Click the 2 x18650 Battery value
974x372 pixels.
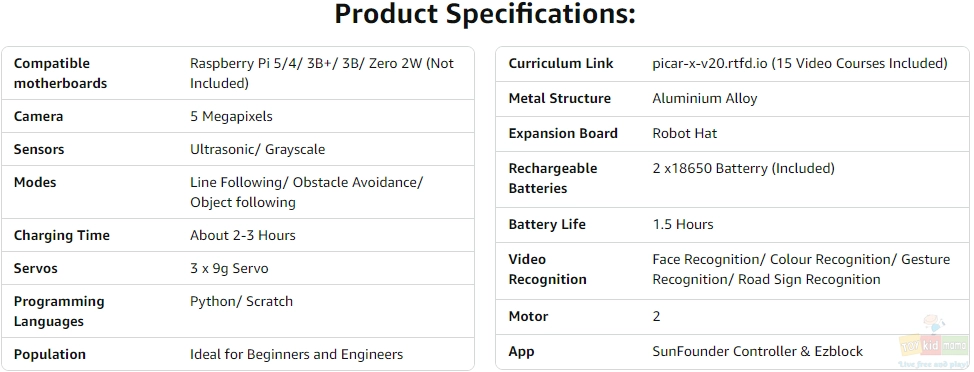coord(744,168)
